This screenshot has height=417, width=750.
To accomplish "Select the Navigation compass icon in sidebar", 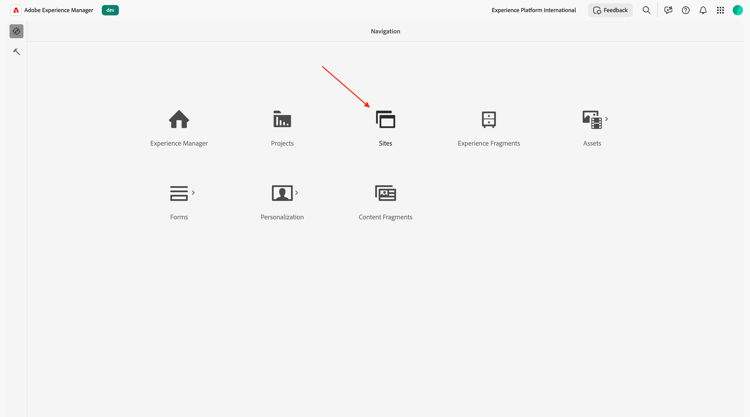I will (16, 31).
